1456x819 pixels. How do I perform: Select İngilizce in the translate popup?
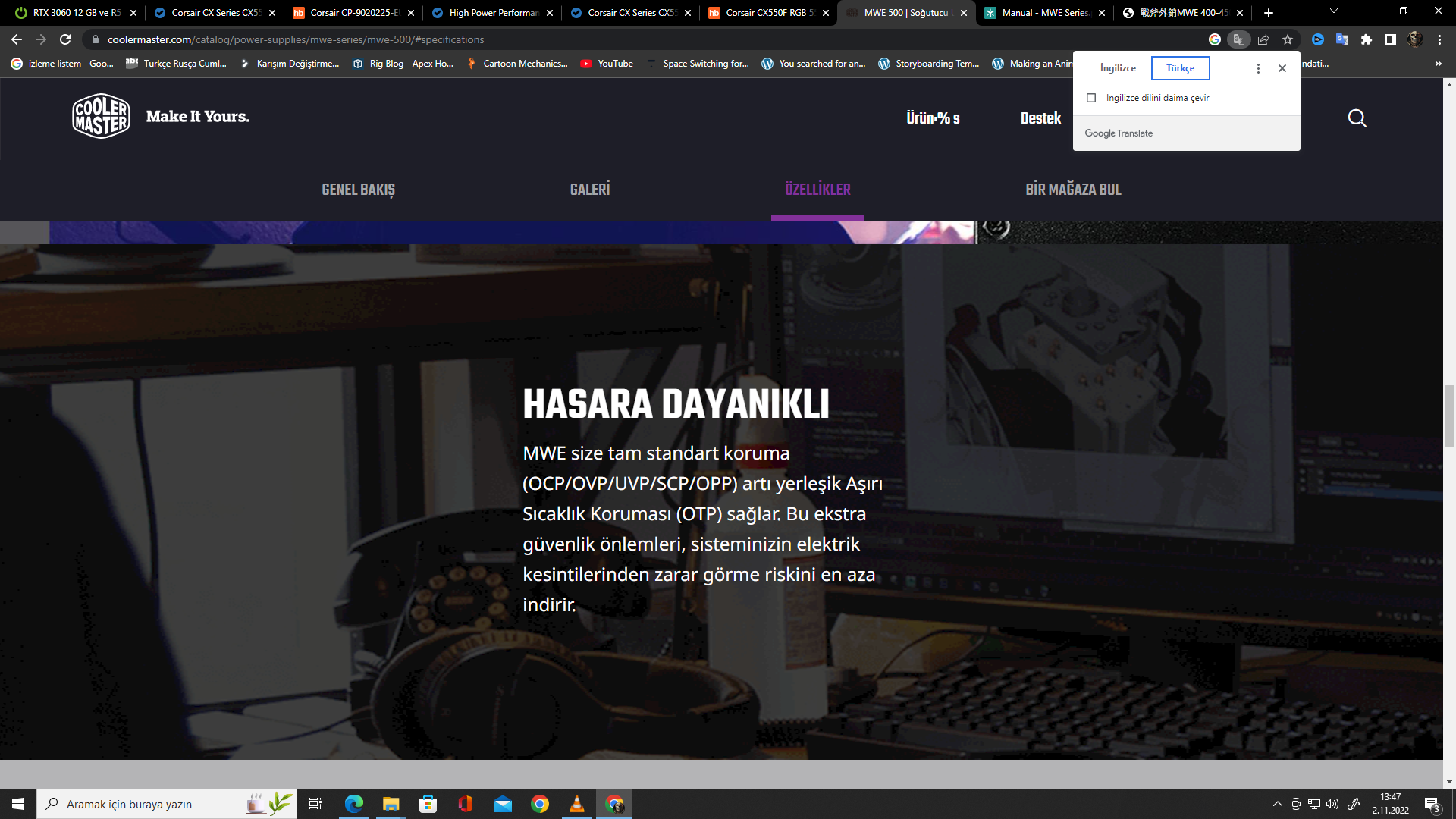point(1118,68)
